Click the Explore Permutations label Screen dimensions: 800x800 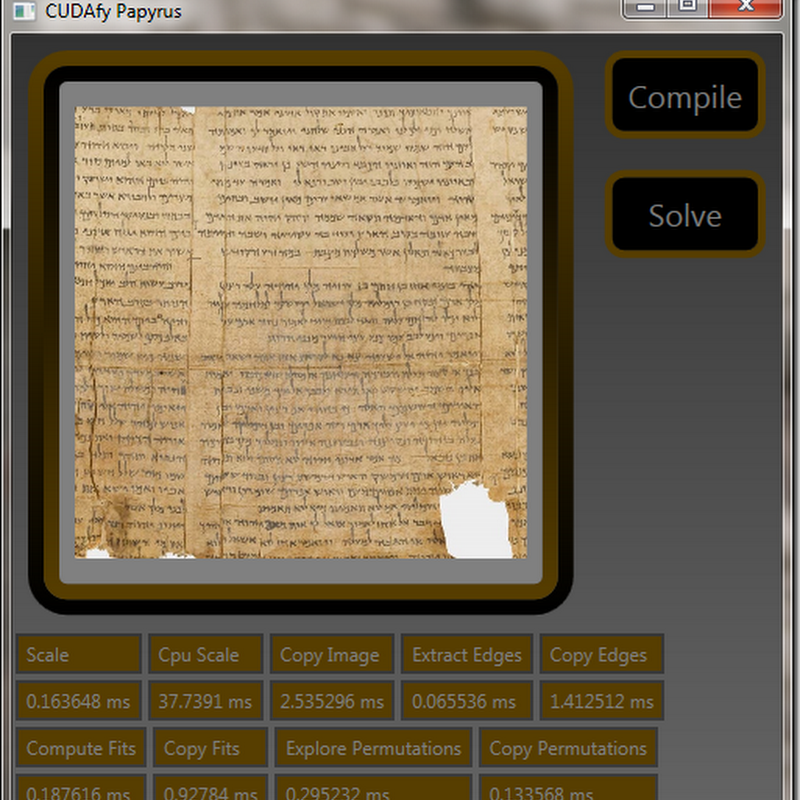pyautogui.click(x=373, y=748)
